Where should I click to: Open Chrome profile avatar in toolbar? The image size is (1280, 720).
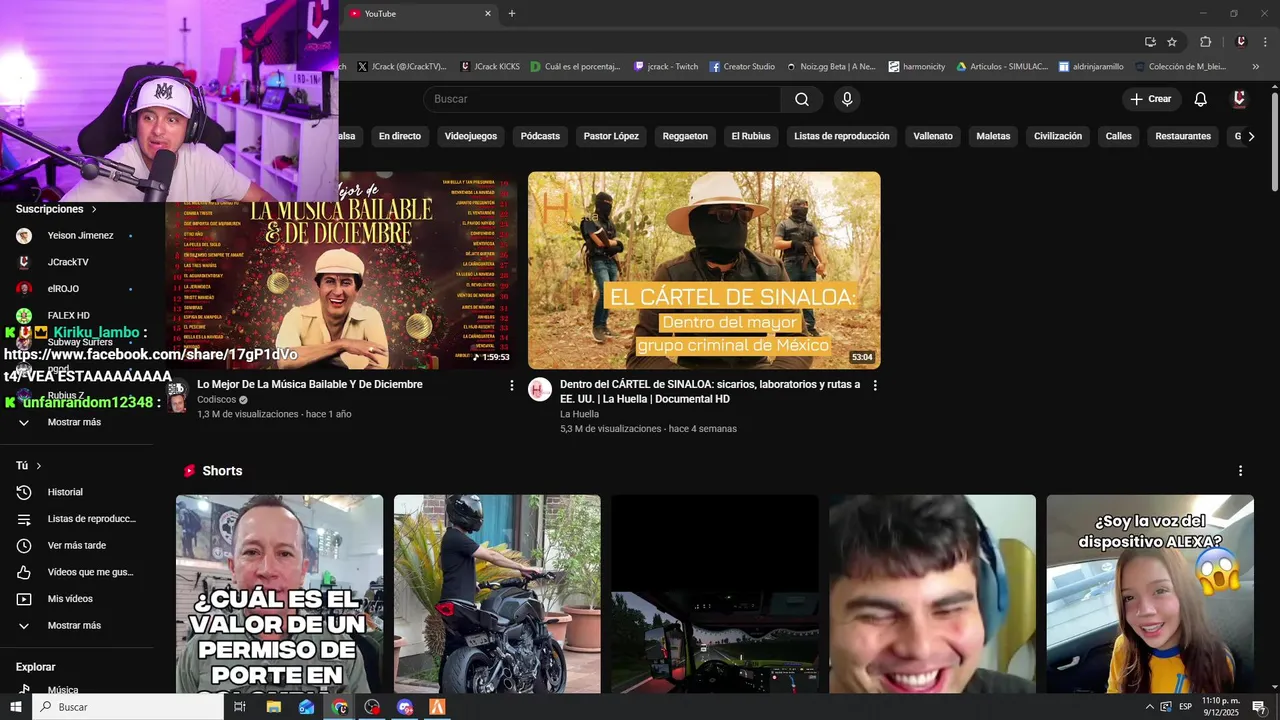tap(1241, 42)
